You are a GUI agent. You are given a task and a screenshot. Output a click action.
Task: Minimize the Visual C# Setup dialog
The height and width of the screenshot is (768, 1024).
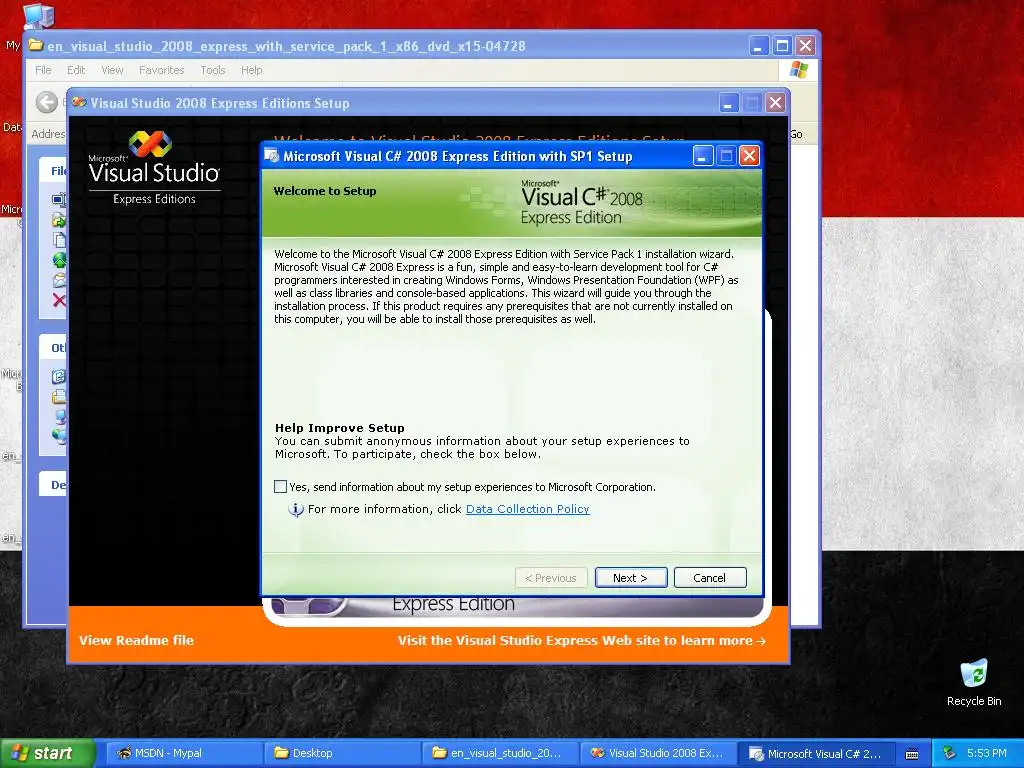703,156
